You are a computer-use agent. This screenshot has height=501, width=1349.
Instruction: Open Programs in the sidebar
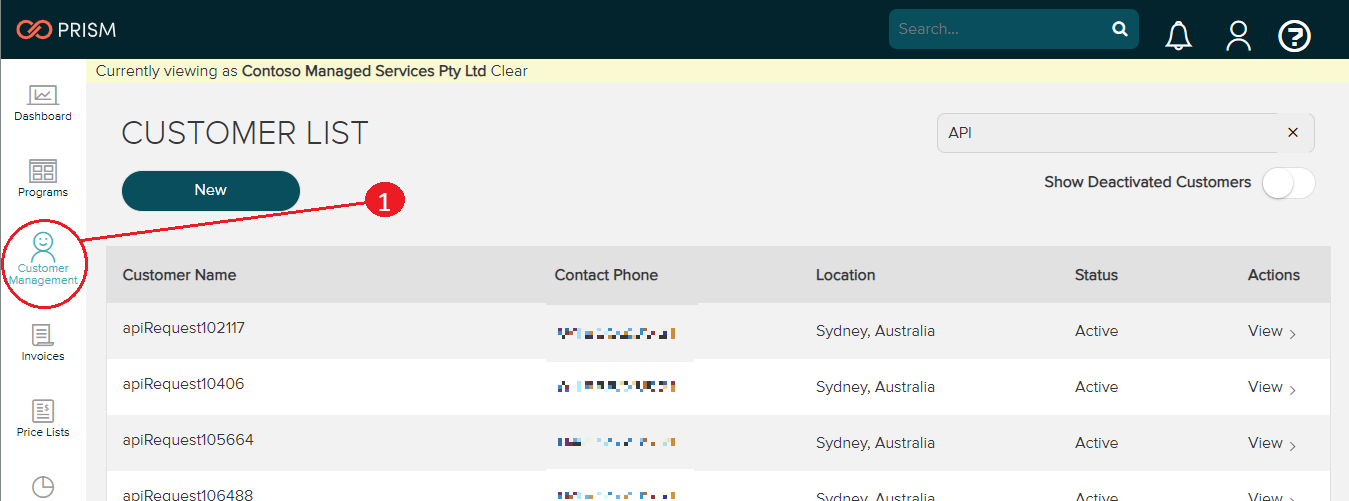43,179
